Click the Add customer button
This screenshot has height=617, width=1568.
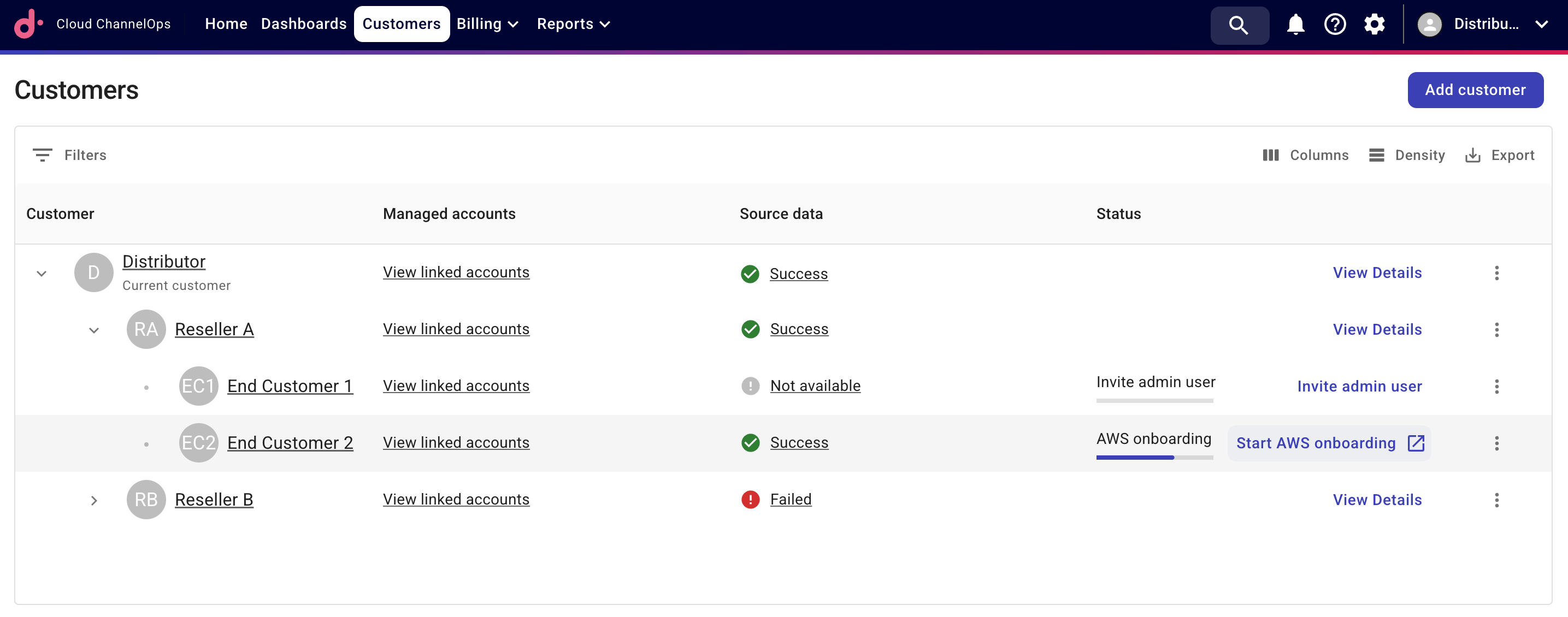(1476, 90)
